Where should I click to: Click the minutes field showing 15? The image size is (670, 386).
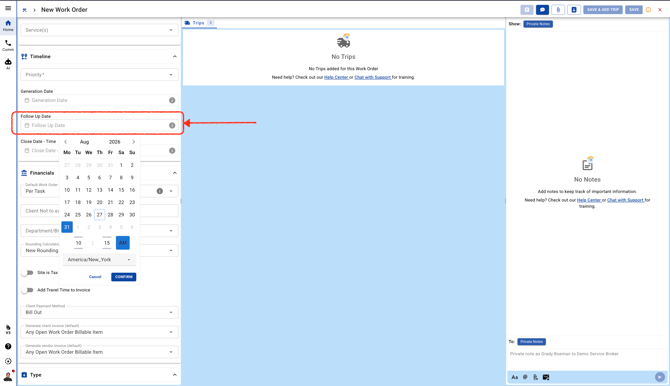pos(107,243)
